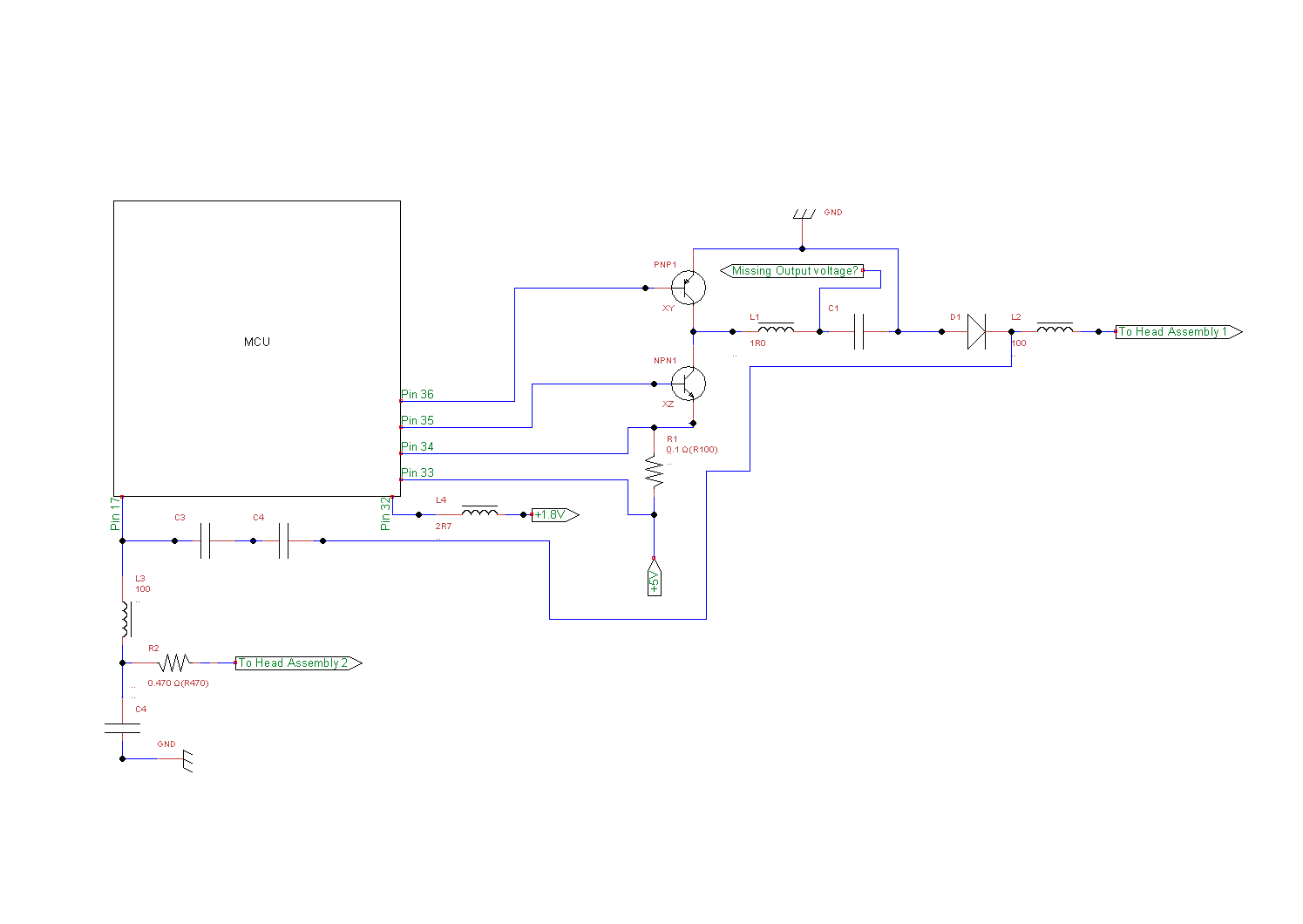Screen dimensions: 1303x924
Task: Select the 0.1 Ω(R100) value text
Action: 692,450
